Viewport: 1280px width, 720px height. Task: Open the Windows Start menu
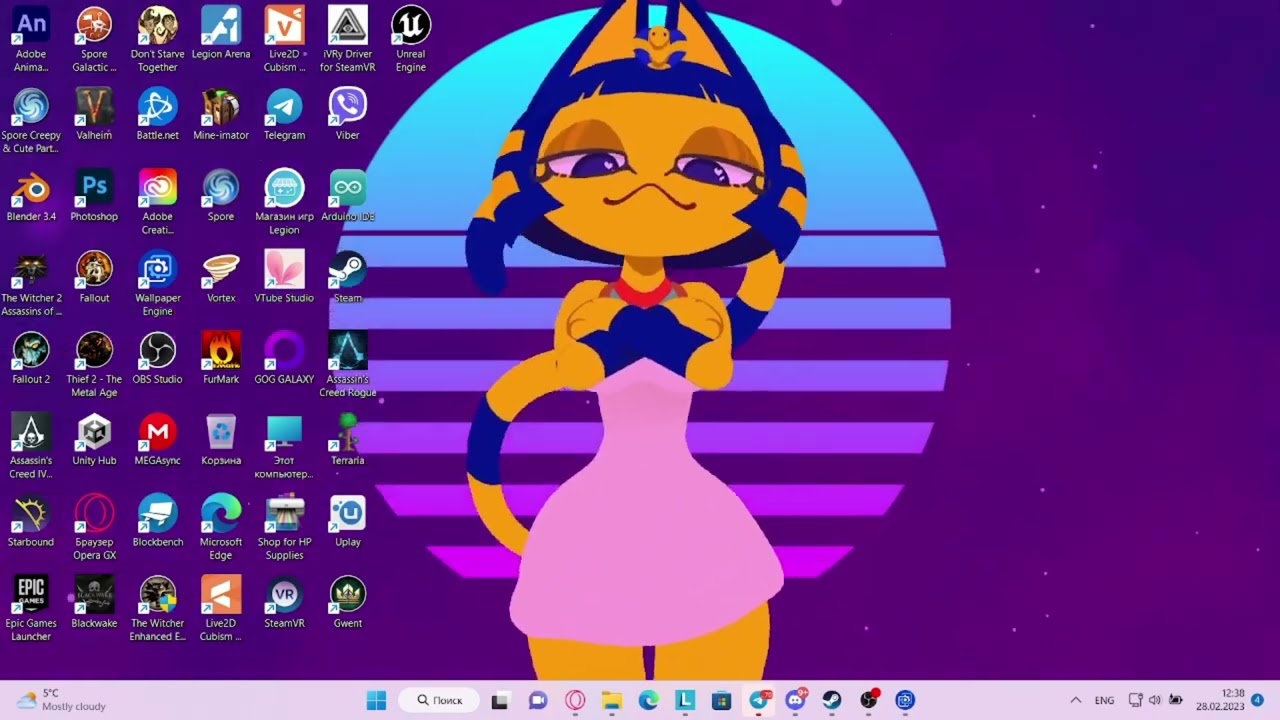coord(376,700)
